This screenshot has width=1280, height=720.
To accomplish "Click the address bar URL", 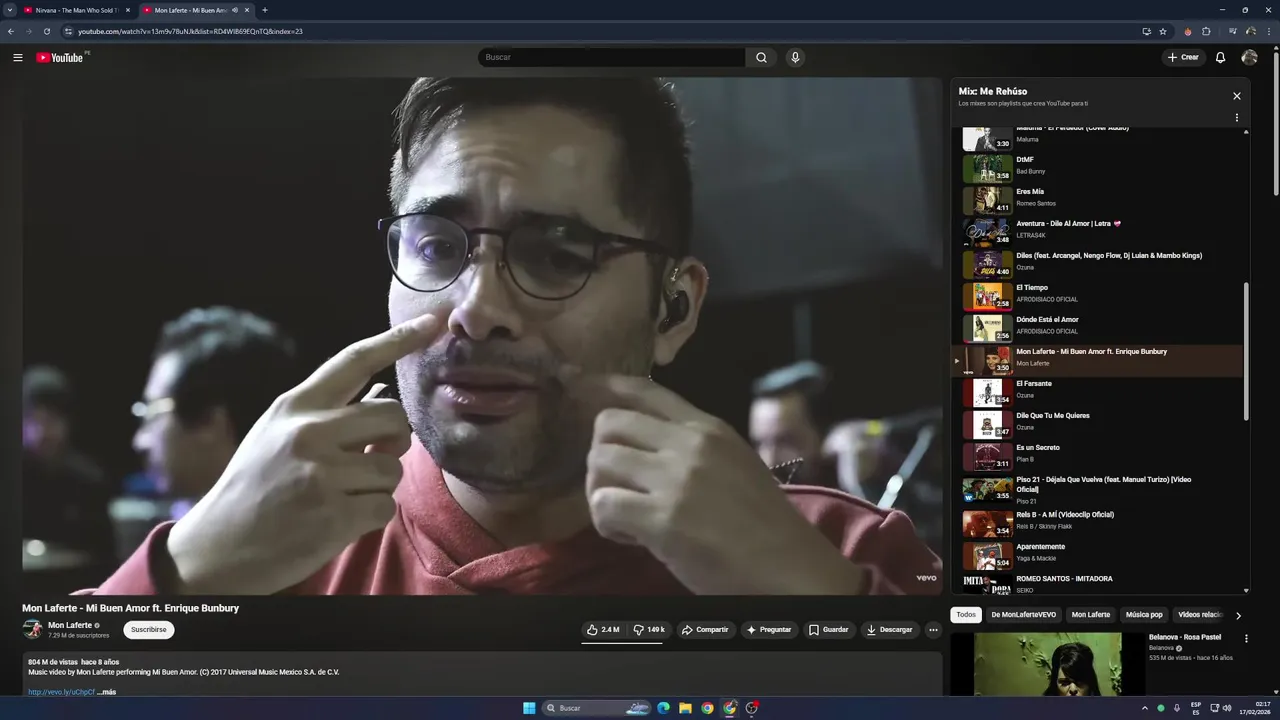I will pyautogui.click(x=190, y=31).
